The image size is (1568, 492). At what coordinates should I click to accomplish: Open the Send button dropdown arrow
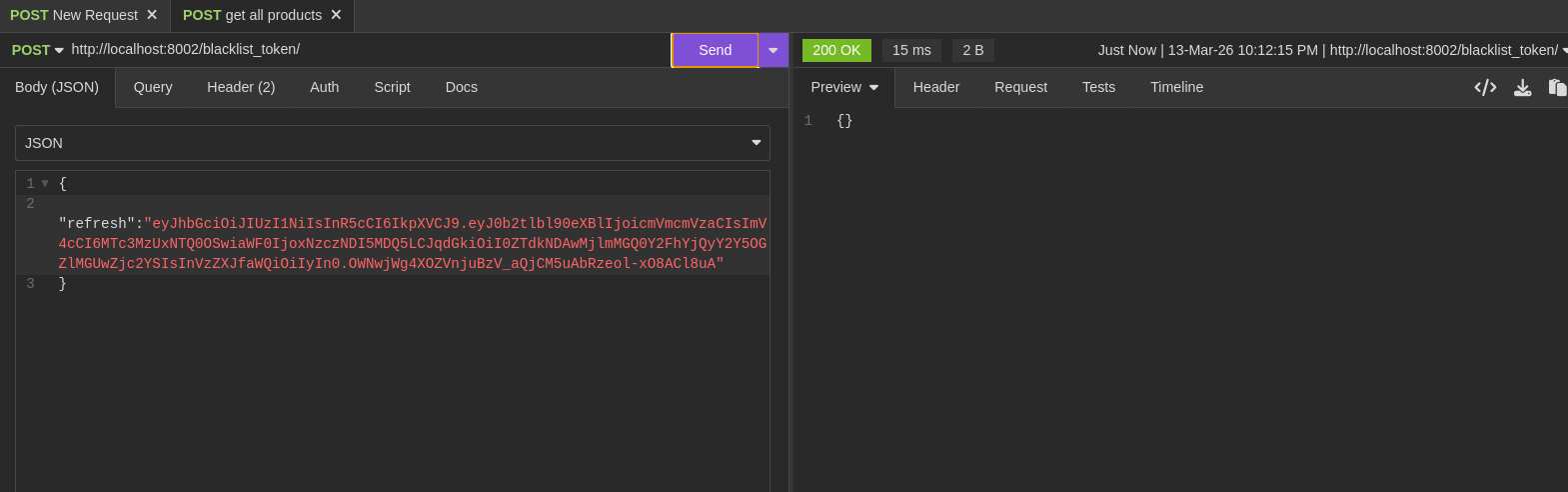774,50
